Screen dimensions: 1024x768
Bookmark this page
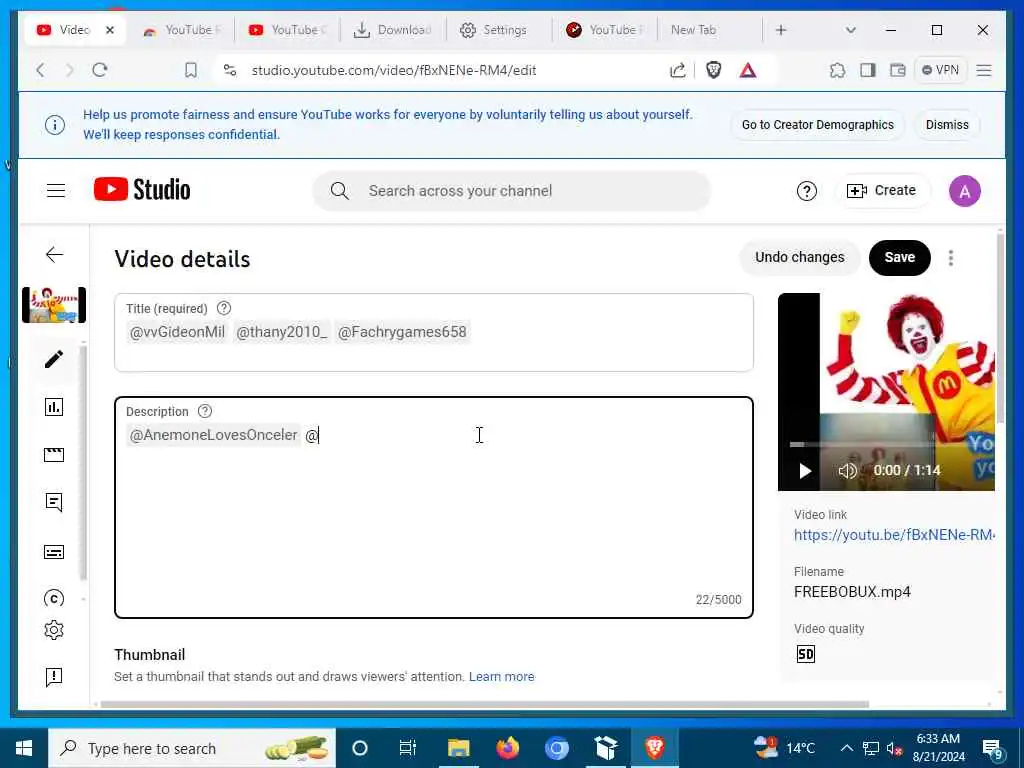point(191,70)
